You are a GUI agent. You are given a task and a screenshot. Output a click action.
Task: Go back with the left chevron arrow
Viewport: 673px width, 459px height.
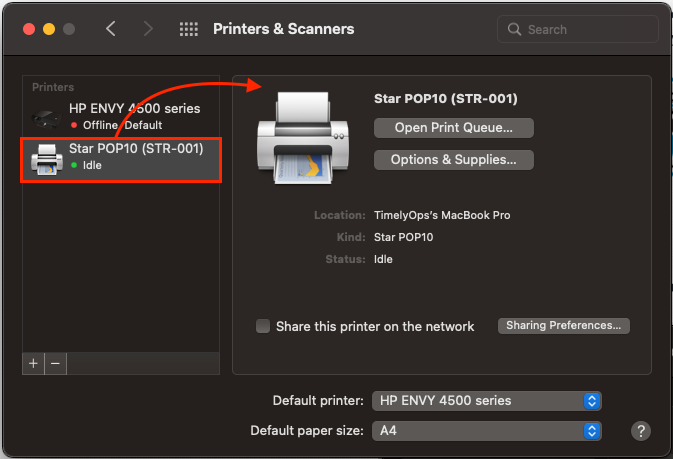point(111,29)
